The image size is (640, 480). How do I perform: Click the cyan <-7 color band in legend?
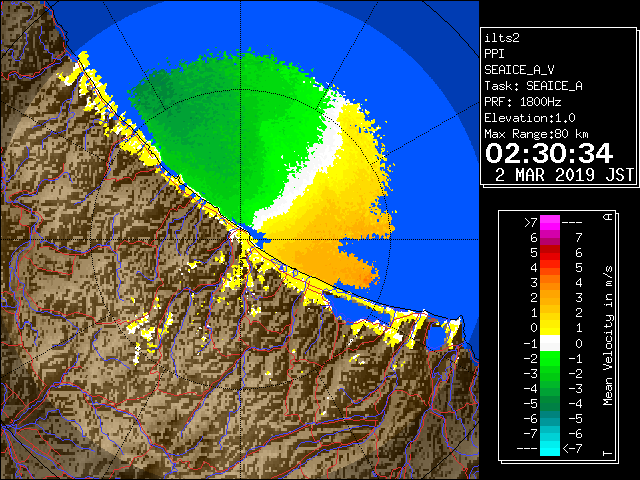click(550, 448)
